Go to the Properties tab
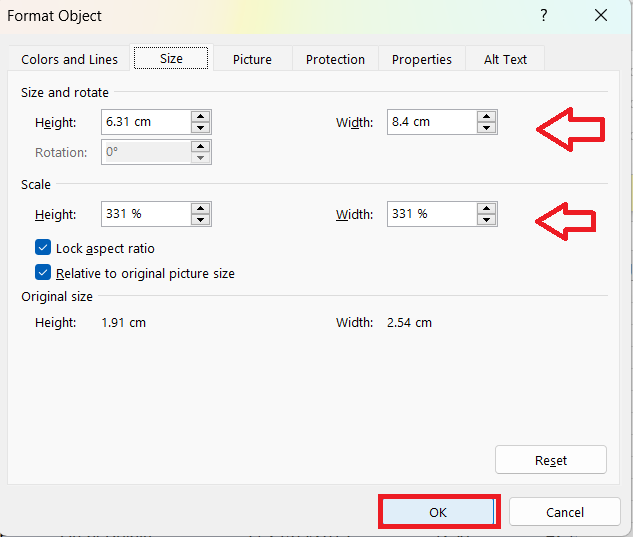This screenshot has width=633, height=537. point(421,59)
